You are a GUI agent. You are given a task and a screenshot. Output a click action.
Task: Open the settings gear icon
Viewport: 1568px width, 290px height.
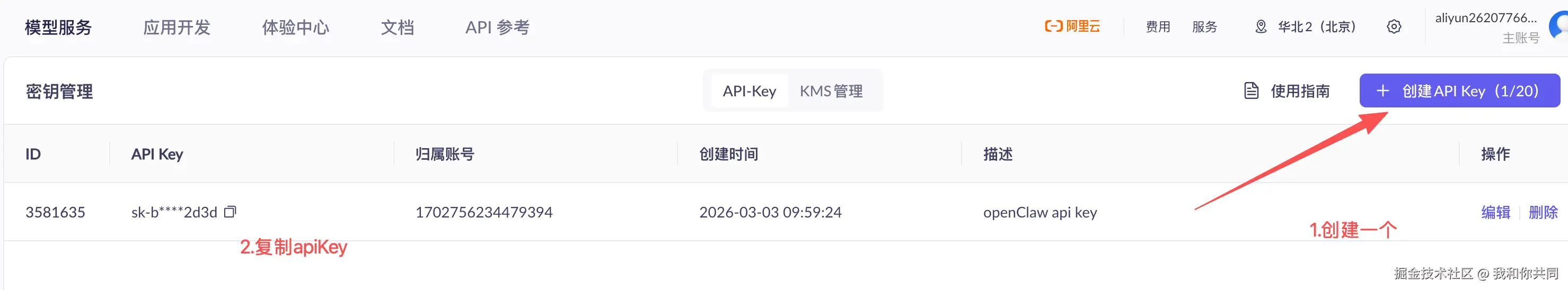click(1393, 27)
